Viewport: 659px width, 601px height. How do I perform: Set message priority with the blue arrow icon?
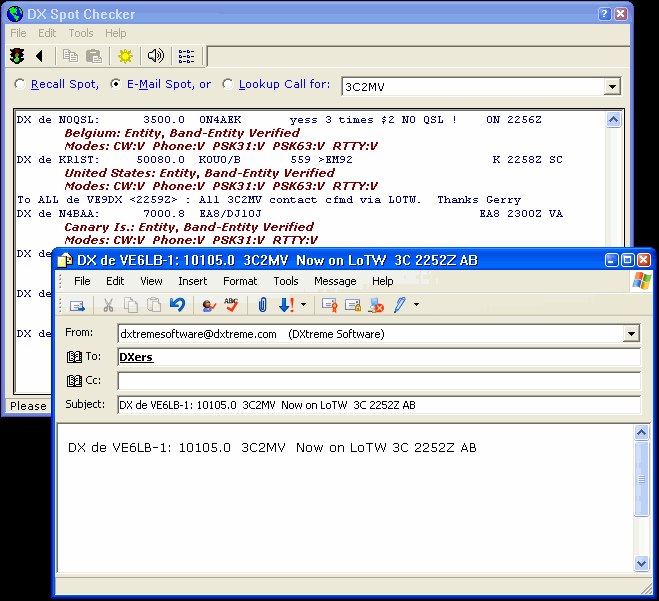click(286, 305)
